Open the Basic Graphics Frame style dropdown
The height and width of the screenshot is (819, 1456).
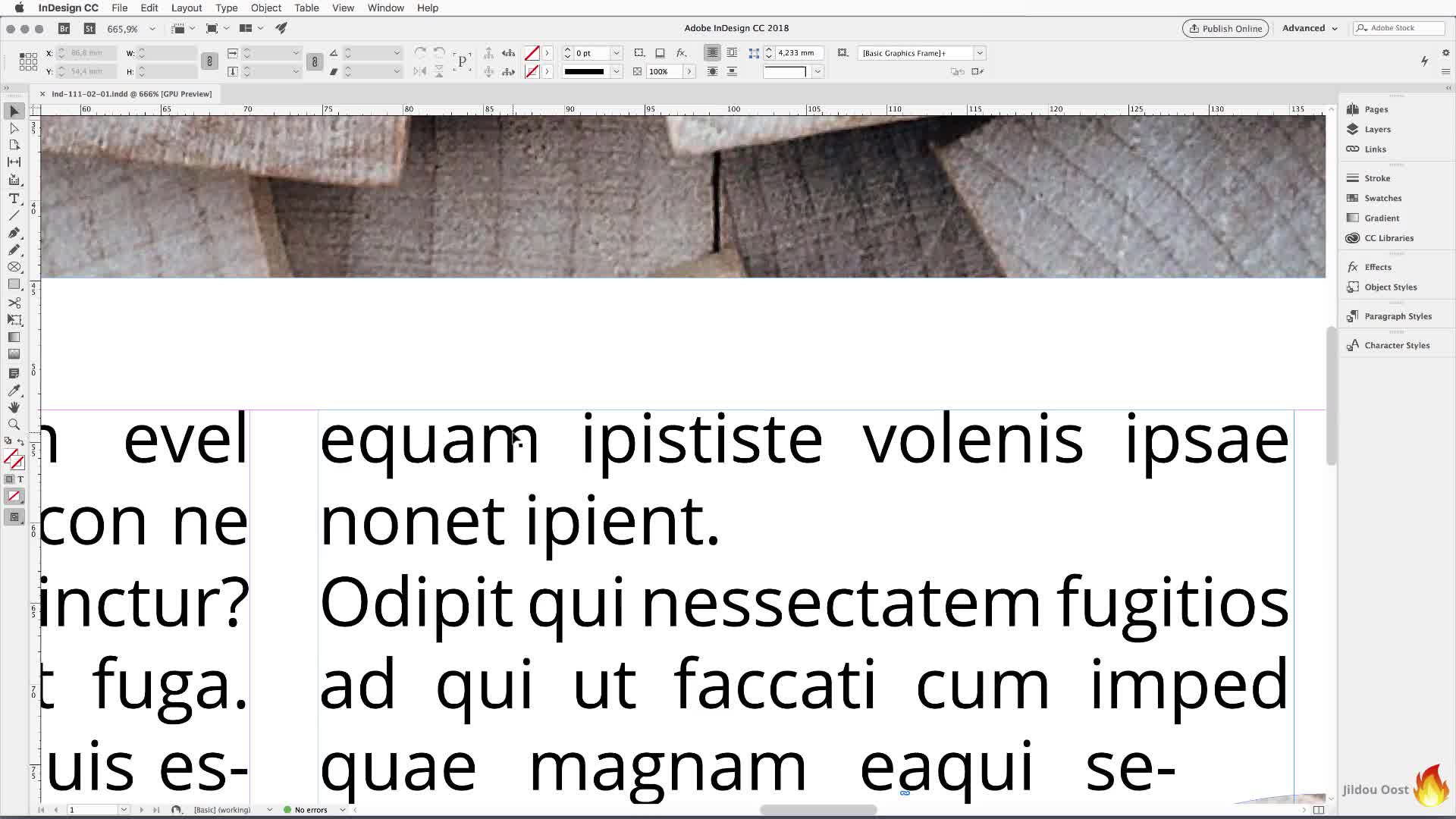point(980,53)
